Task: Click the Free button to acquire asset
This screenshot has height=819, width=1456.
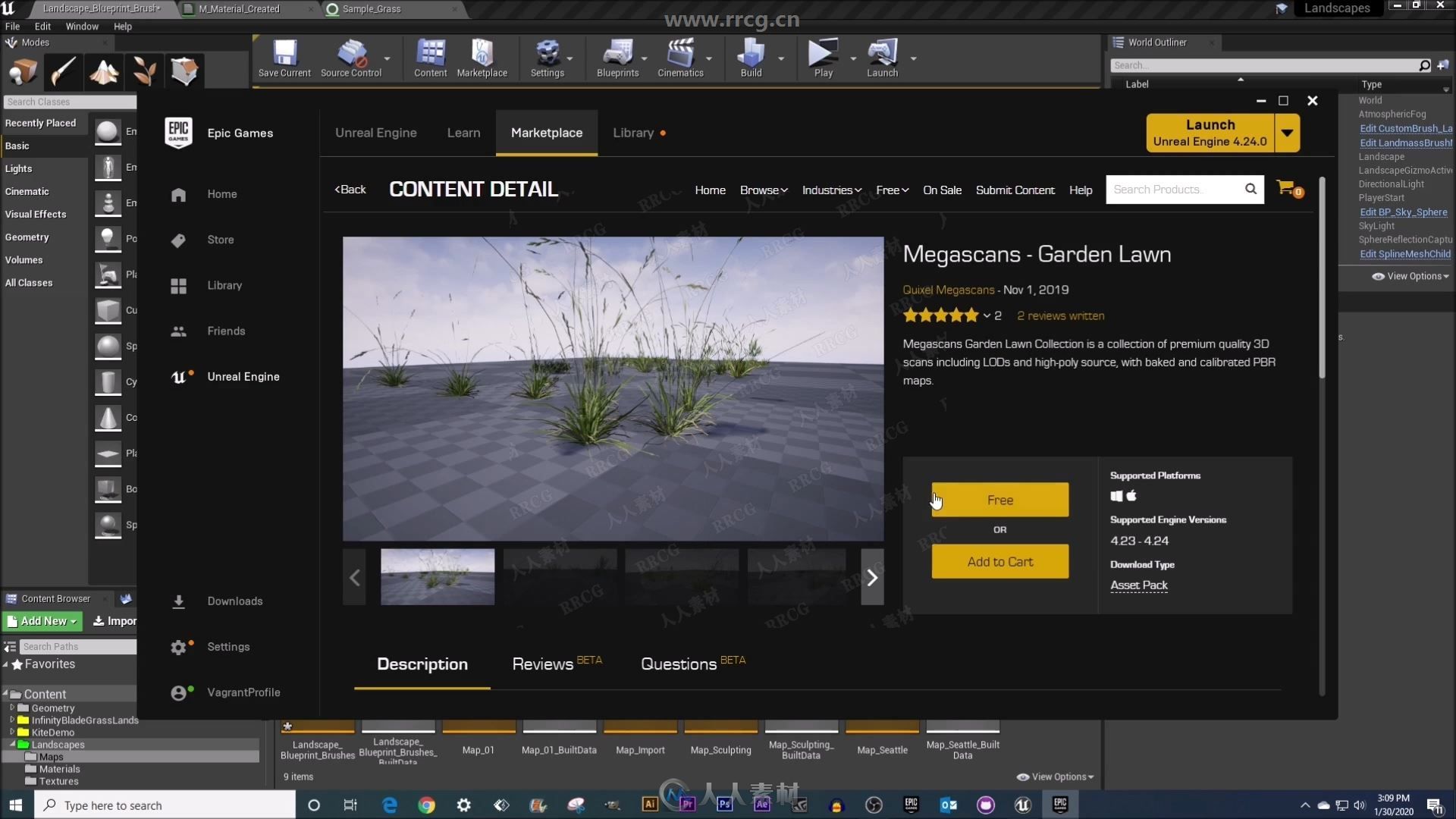Action: pyautogui.click(x=999, y=499)
